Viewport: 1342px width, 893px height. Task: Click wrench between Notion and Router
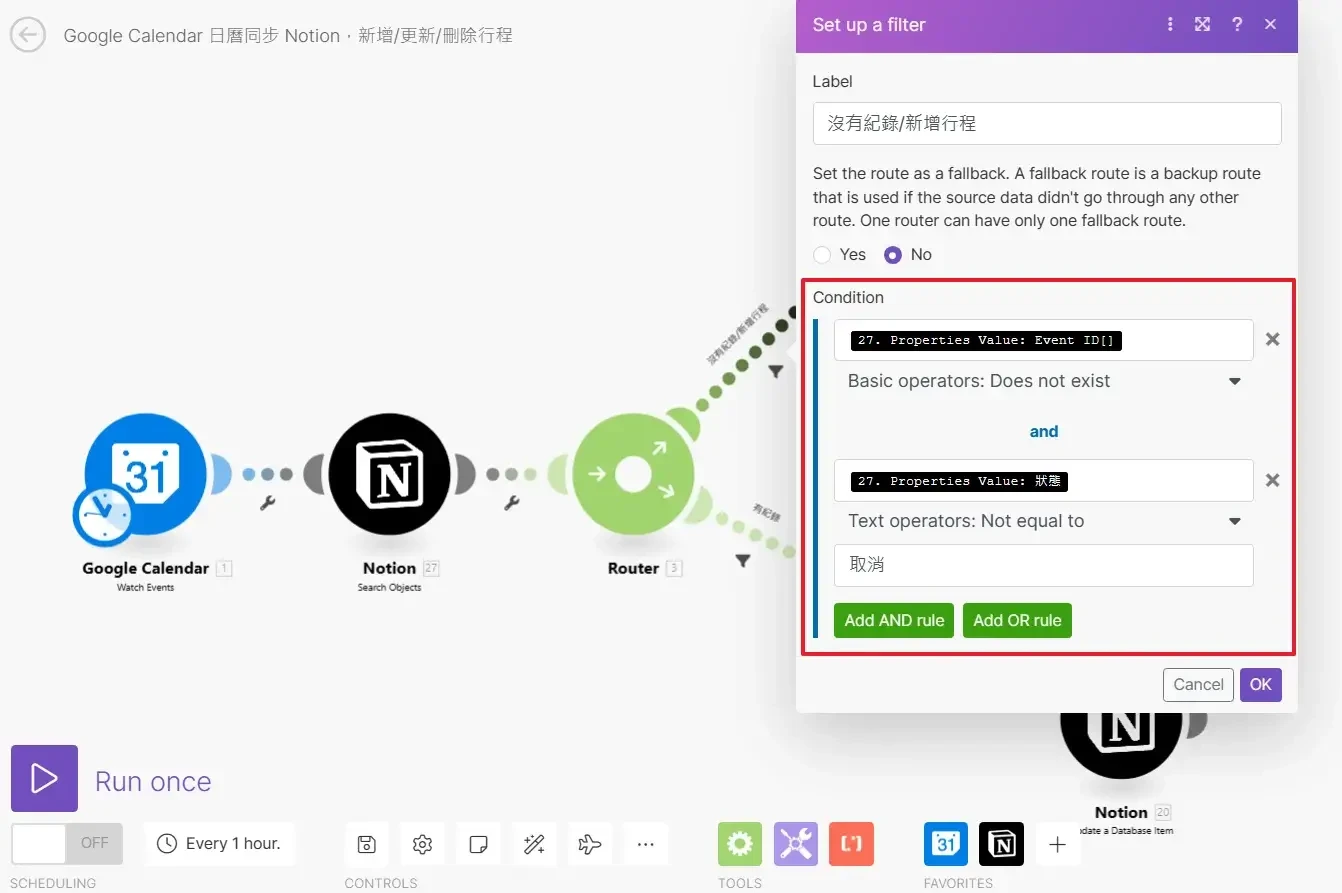(x=512, y=503)
